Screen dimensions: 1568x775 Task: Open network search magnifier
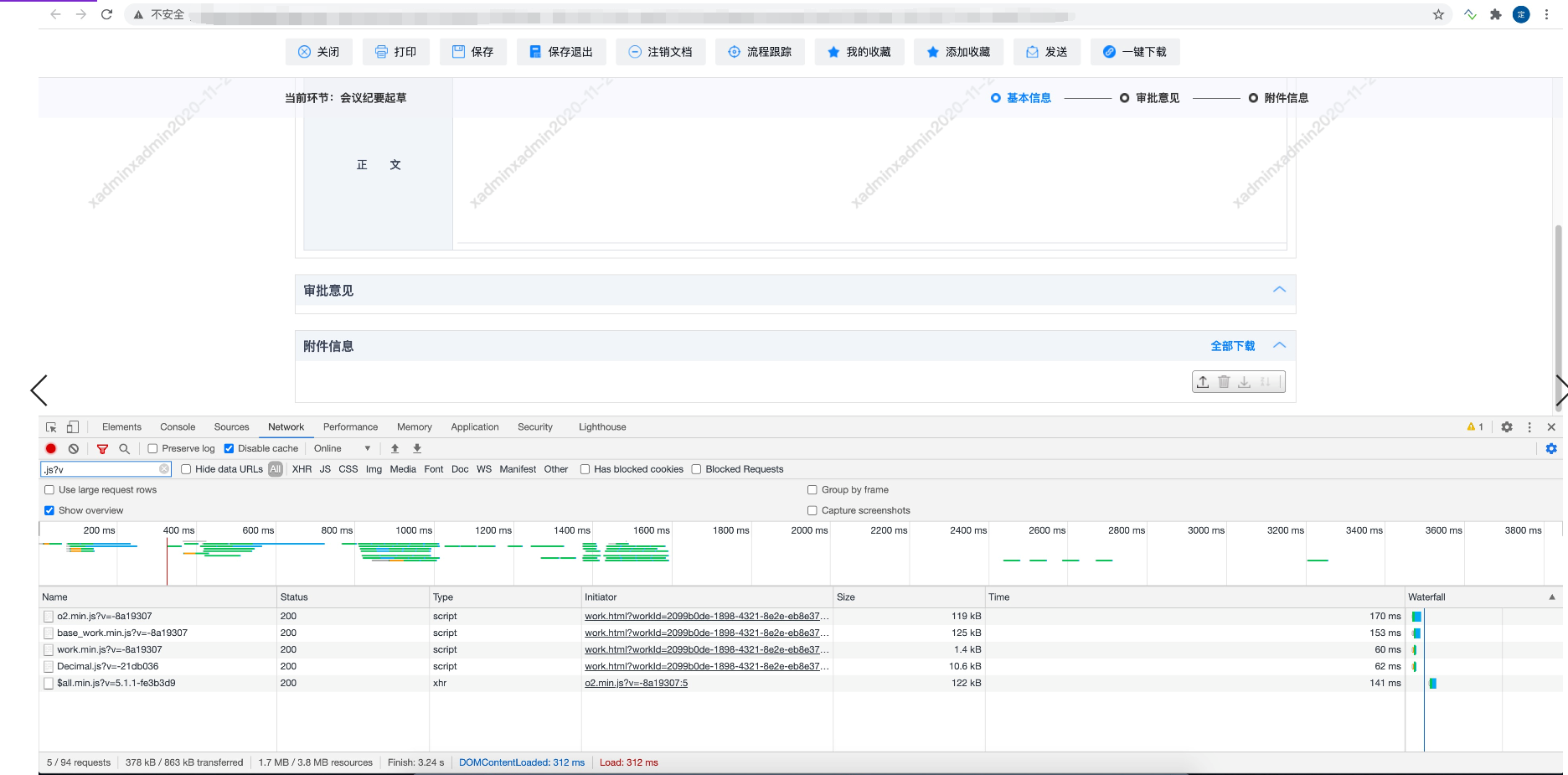point(125,449)
